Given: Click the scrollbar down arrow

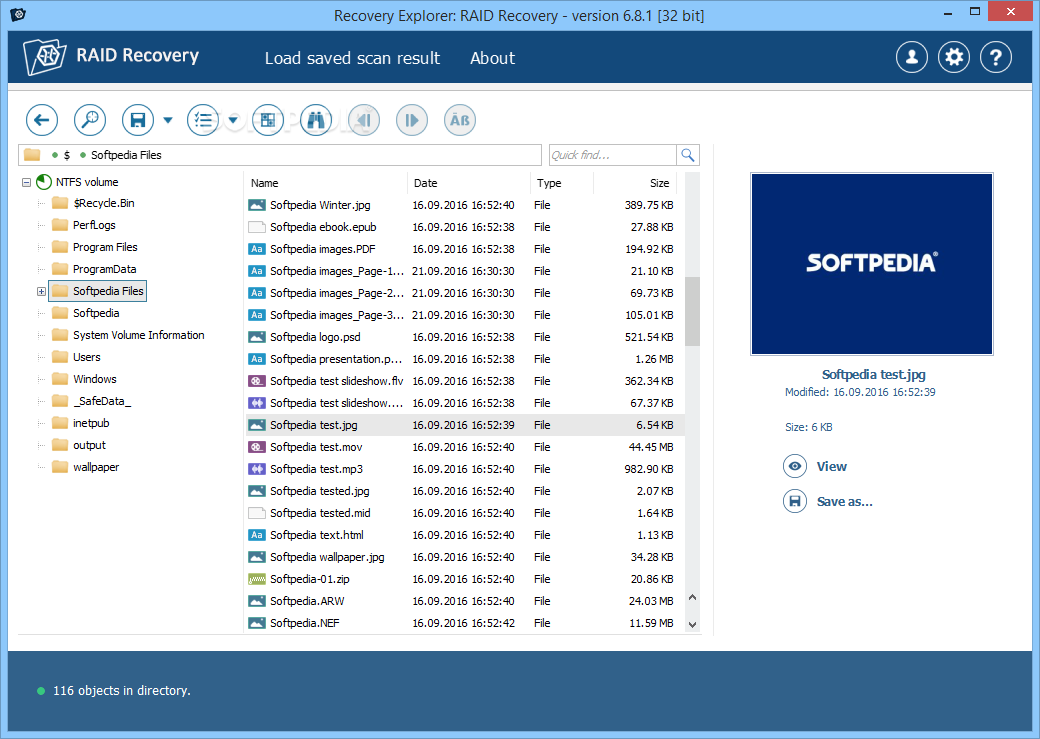Looking at the screenshot, I should click(x=692, y=624).
